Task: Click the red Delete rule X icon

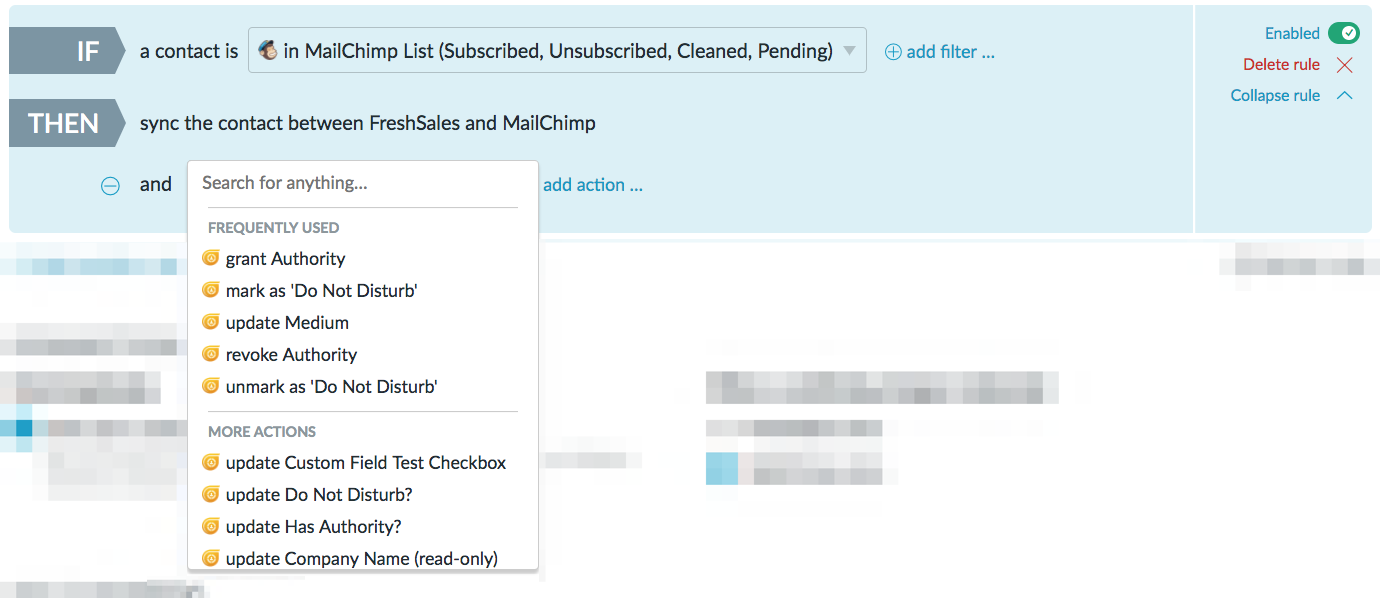Action: 1344,65
